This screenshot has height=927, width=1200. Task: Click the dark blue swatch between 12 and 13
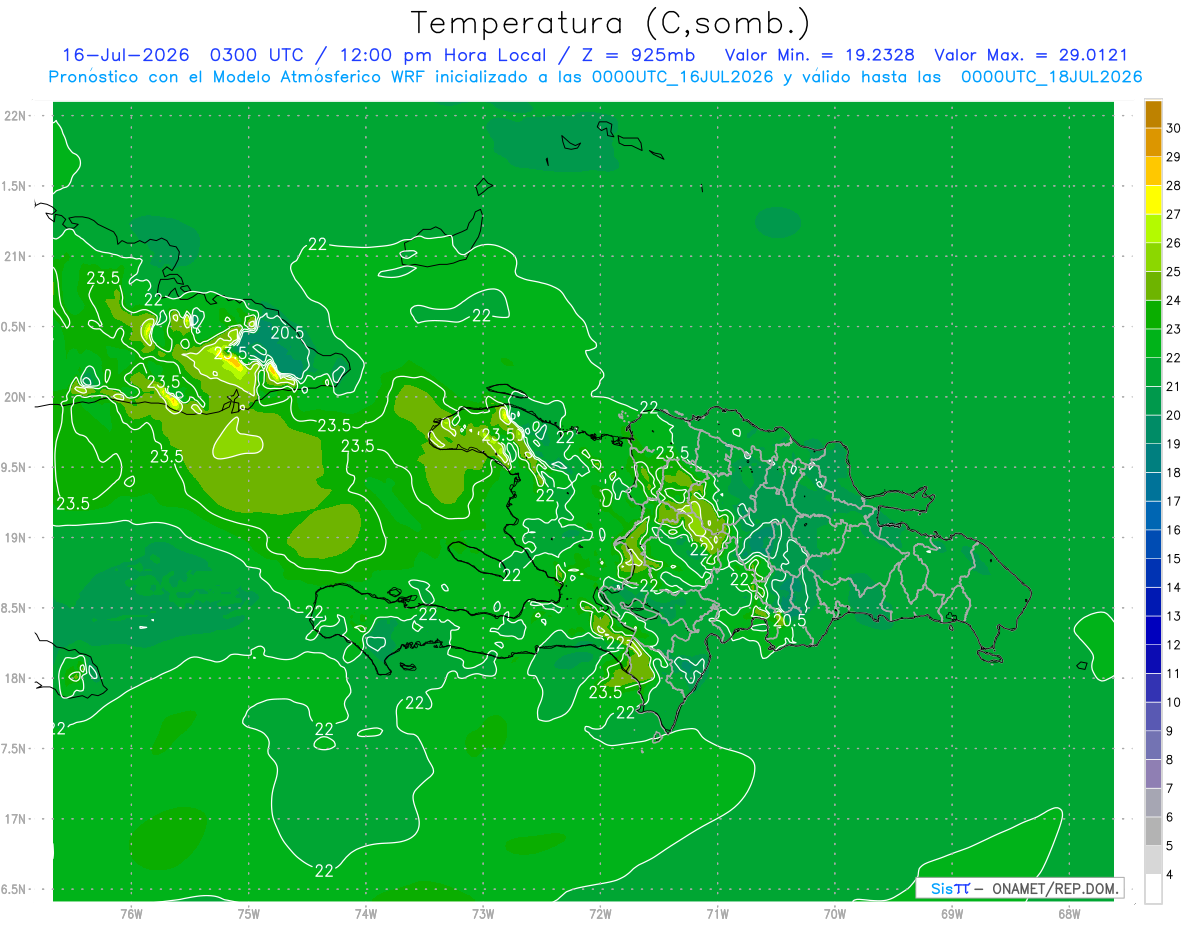coord(1153,630)
